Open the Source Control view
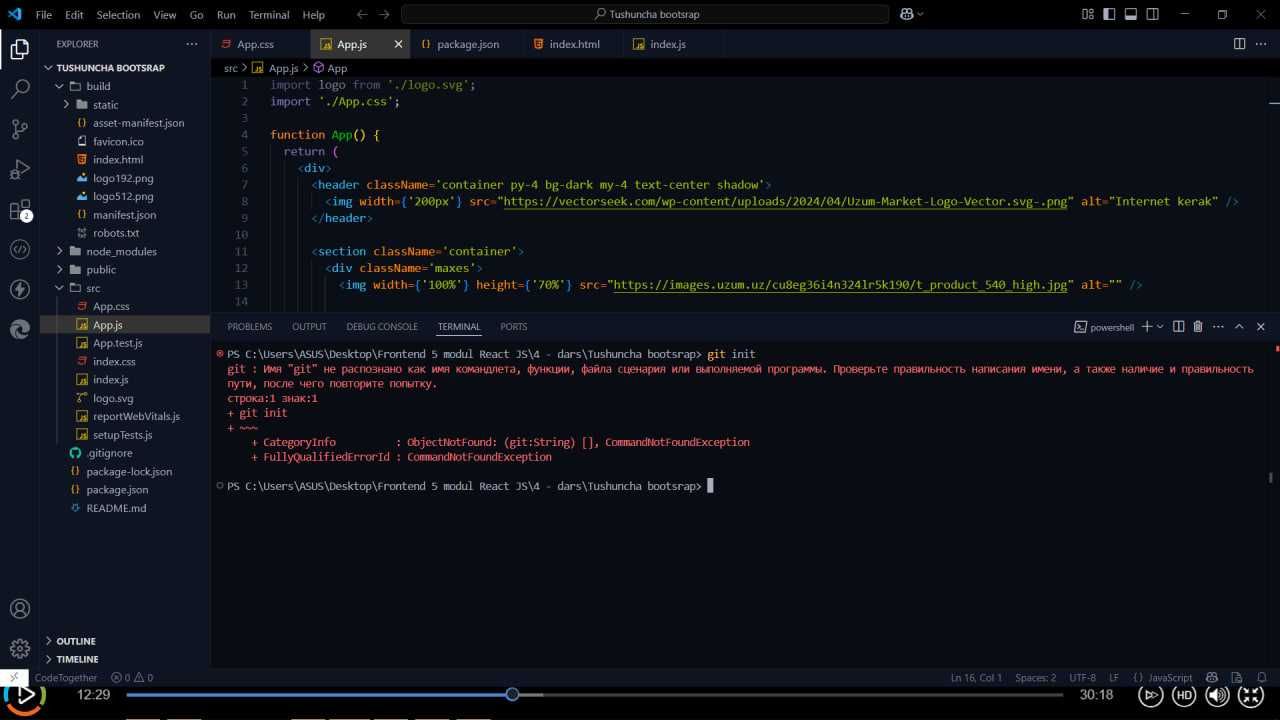 click(x=19, y=129)
